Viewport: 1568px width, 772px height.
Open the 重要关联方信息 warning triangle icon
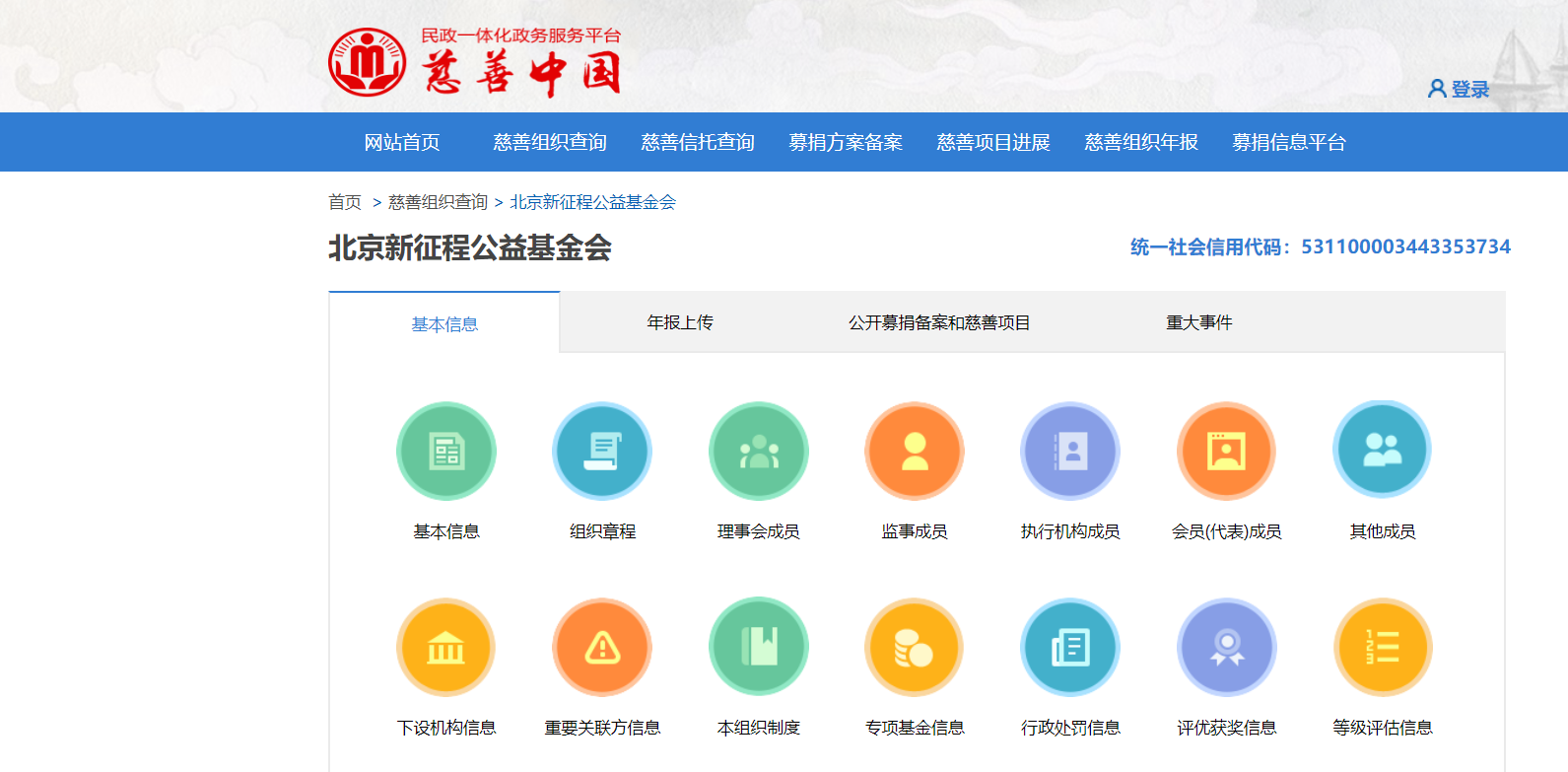point(602,648)
